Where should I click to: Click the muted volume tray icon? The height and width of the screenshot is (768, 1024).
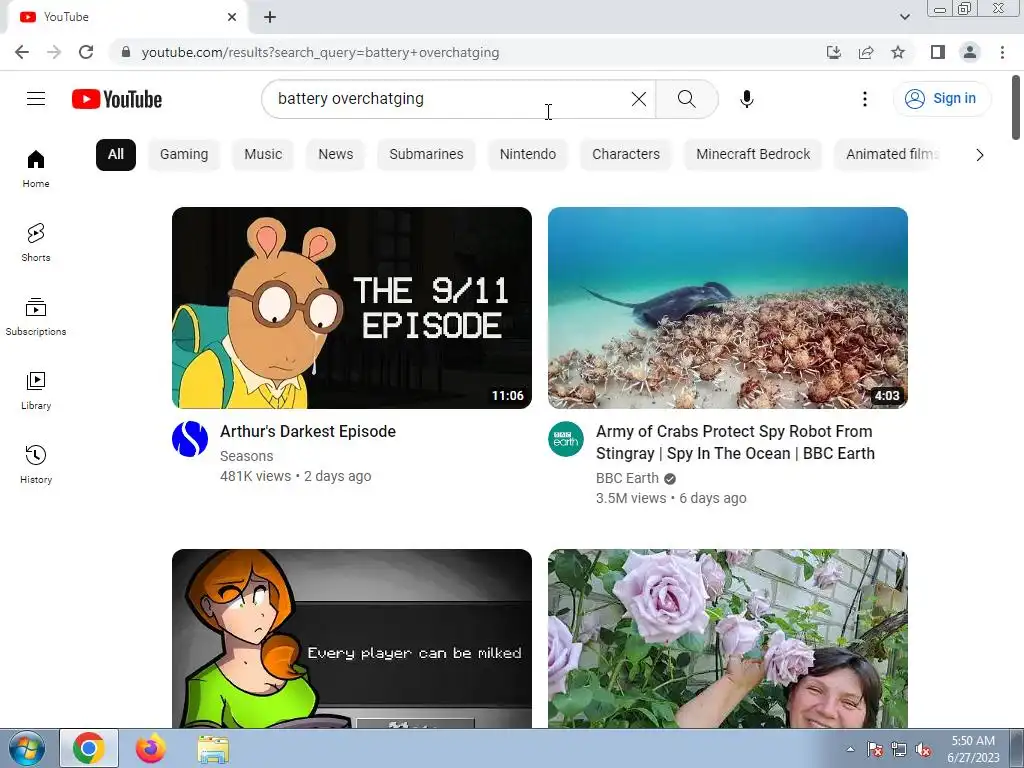923,750
